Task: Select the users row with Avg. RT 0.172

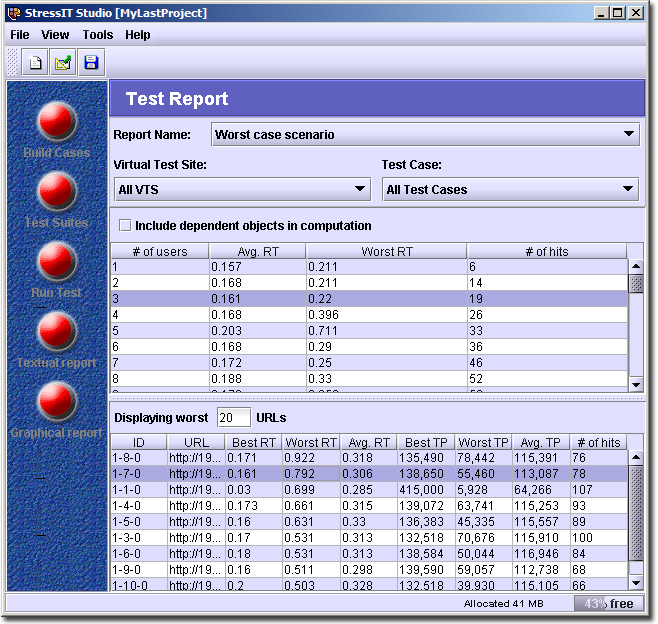Action: tap(369, 363)
